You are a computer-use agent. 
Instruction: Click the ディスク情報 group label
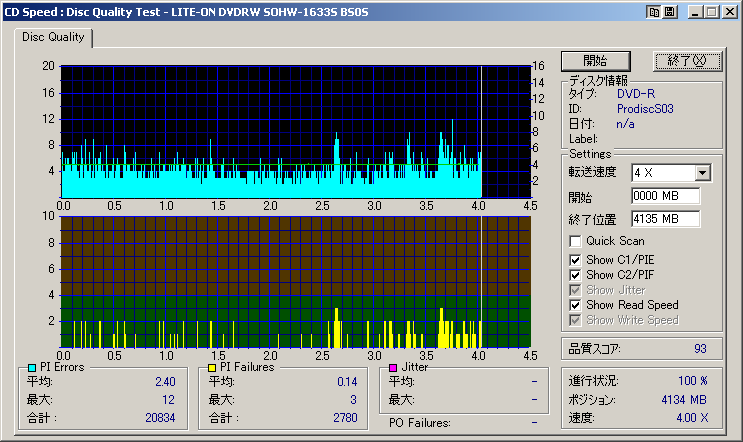[598, 80]
